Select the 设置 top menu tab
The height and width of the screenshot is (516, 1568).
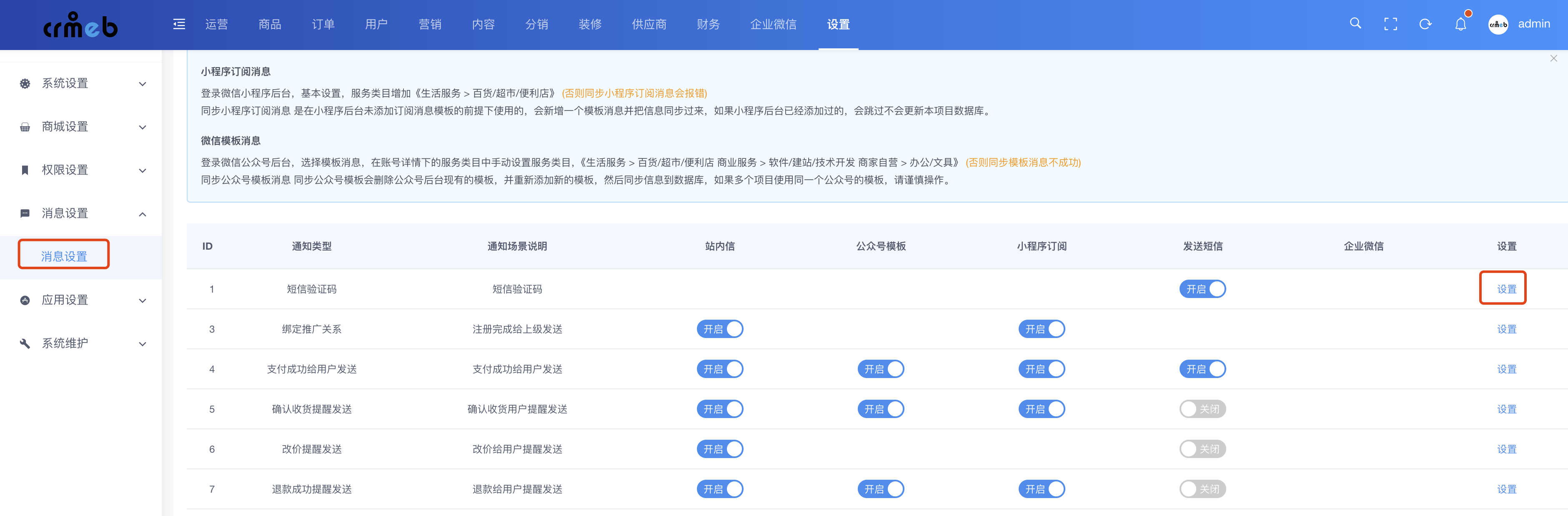click(x=838, y=24)
